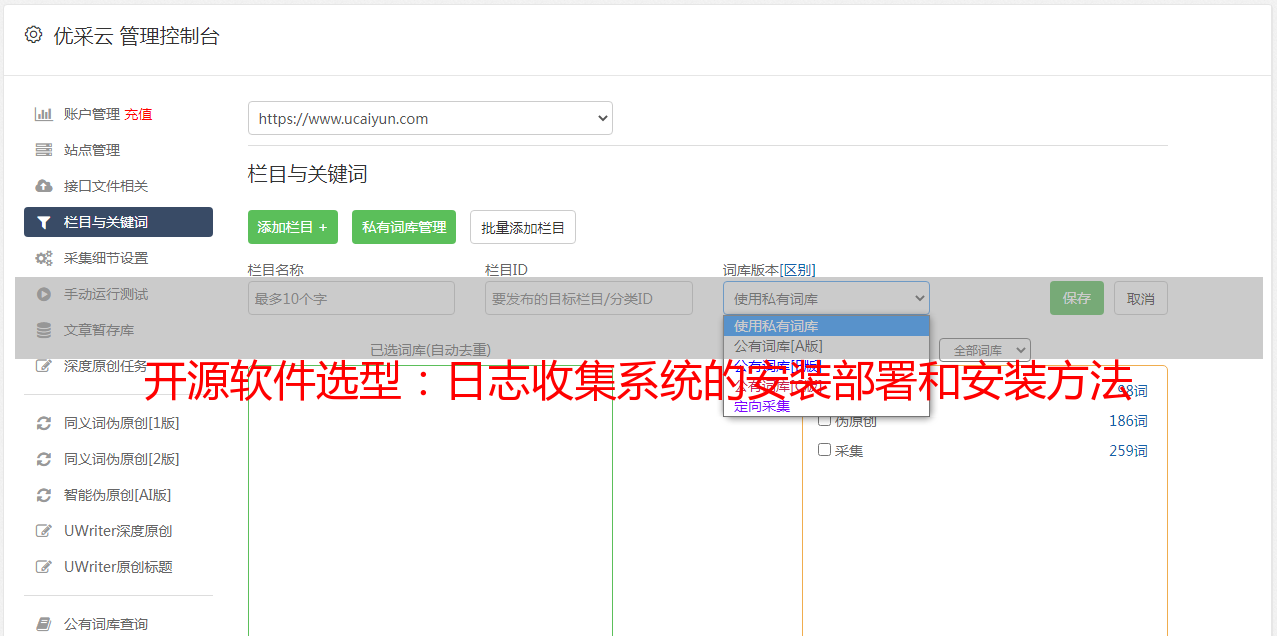The height and width of the screenshot is (636, 1277).
Task: Click the gear icon beside 优采云 管理控制台
Action: tap(34, 35)
